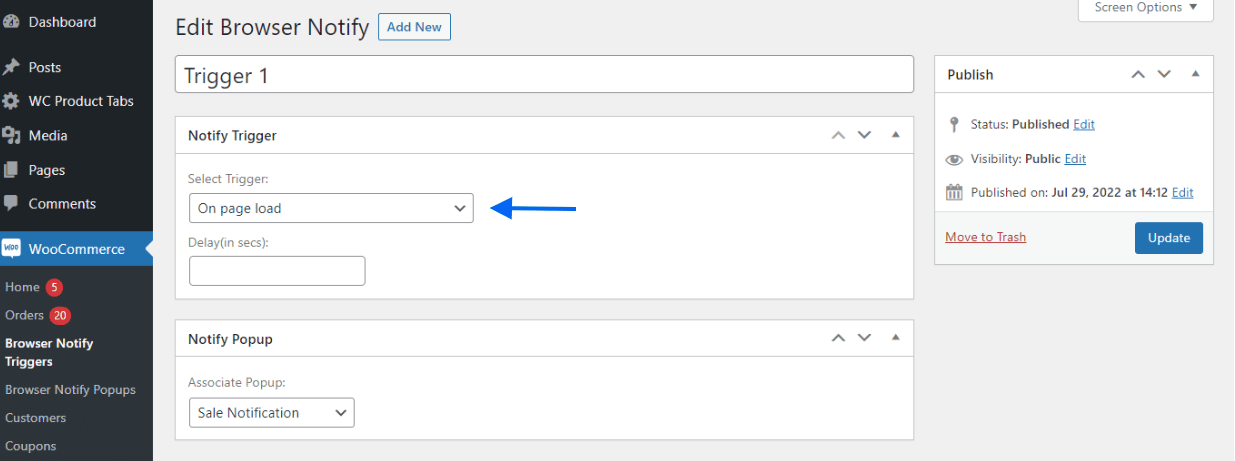Open the Associate Popup dropdown

pos(272,412)
